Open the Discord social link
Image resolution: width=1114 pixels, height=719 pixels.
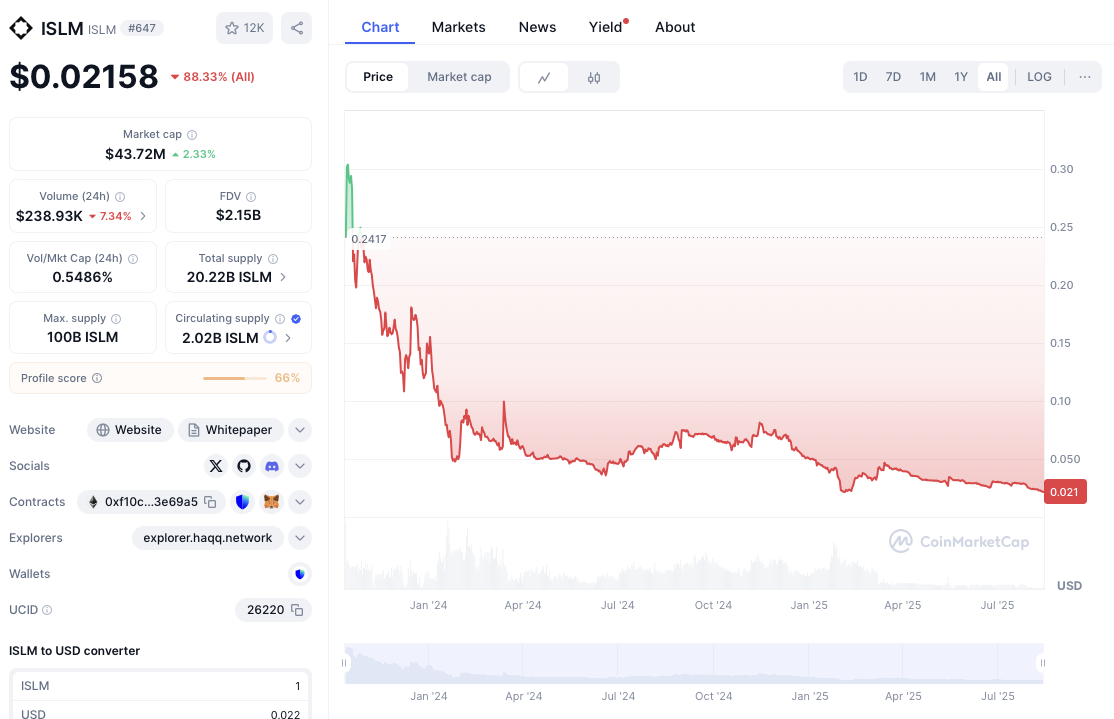pos(271,466)
